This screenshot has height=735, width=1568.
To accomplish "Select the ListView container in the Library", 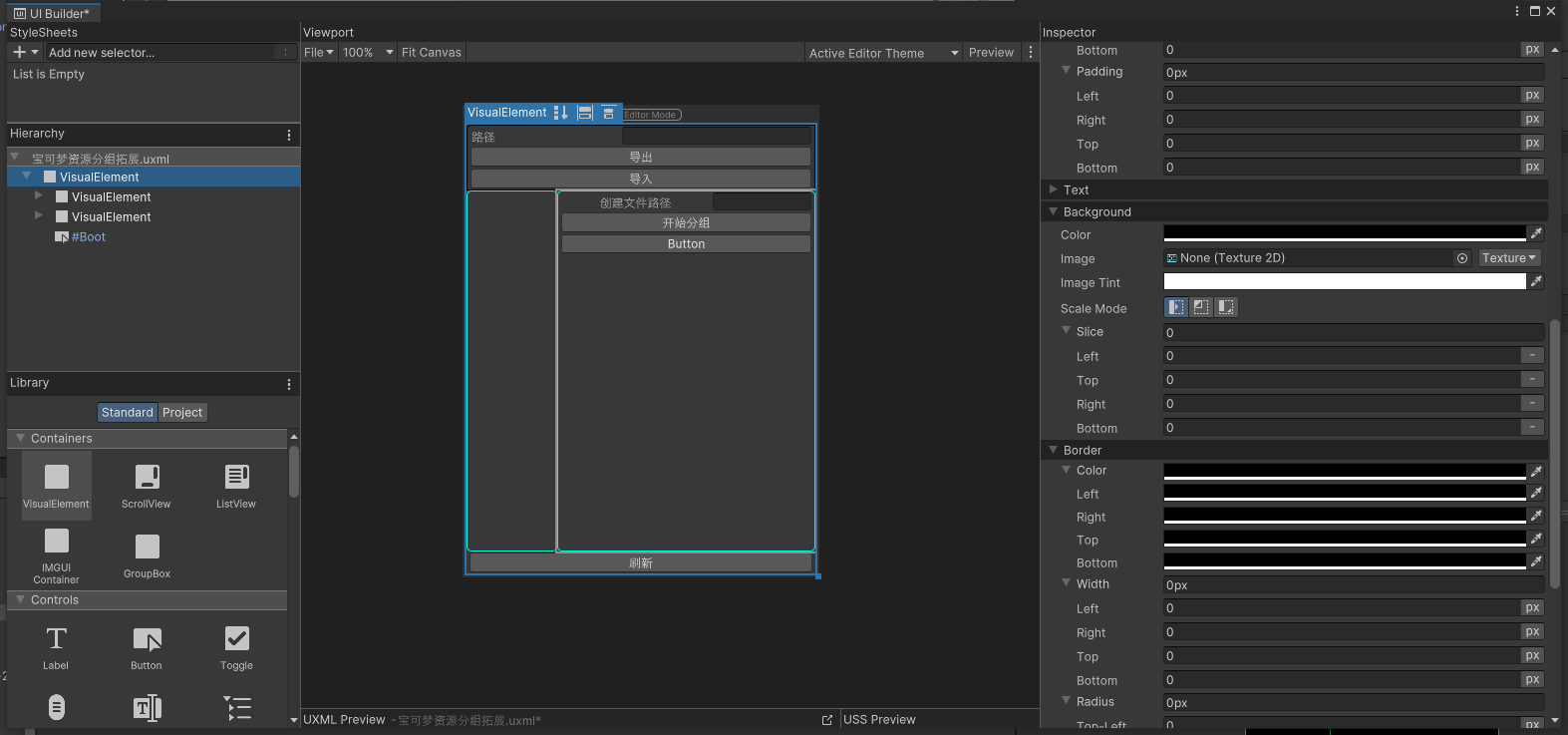I will 236,486.
